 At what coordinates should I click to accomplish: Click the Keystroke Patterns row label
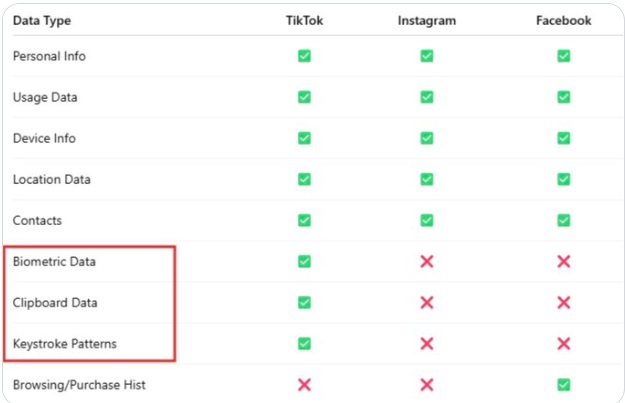65,344
